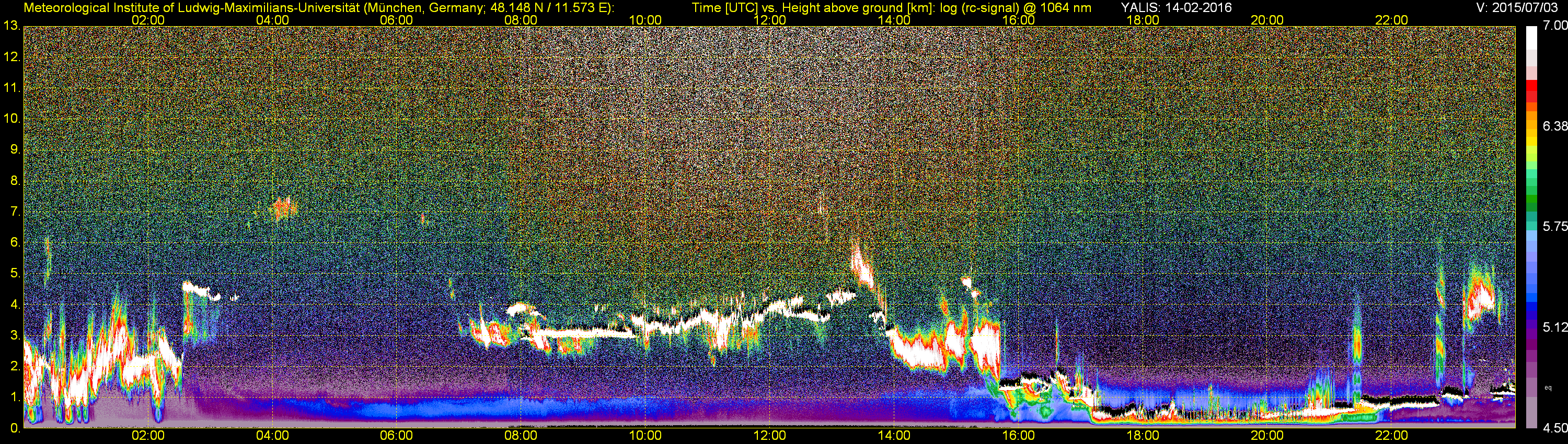Click the 7.00 colorbar value
1568x444 pixels.
click(1554, 26)
